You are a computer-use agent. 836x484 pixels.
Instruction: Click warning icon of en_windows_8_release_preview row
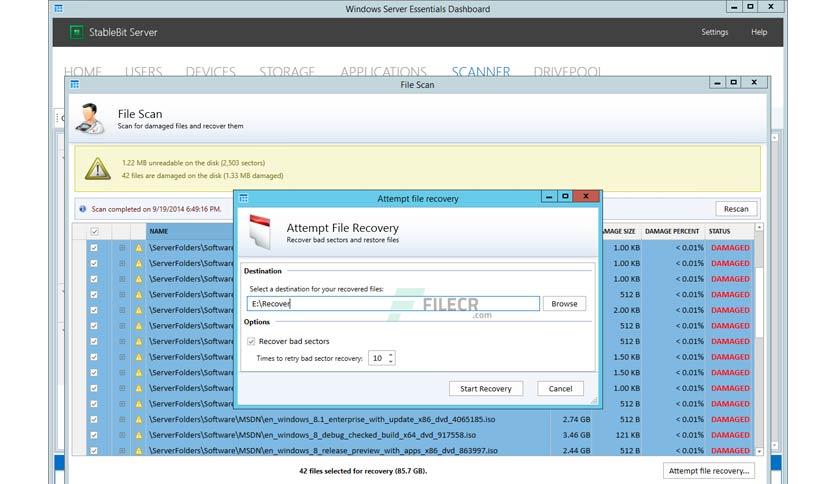pos(139,450)
